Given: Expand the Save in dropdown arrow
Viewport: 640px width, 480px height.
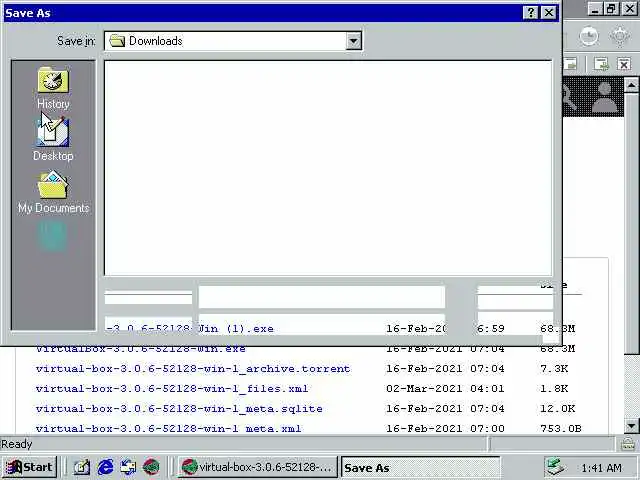Looking at the screenshot, I should point(353,41).
